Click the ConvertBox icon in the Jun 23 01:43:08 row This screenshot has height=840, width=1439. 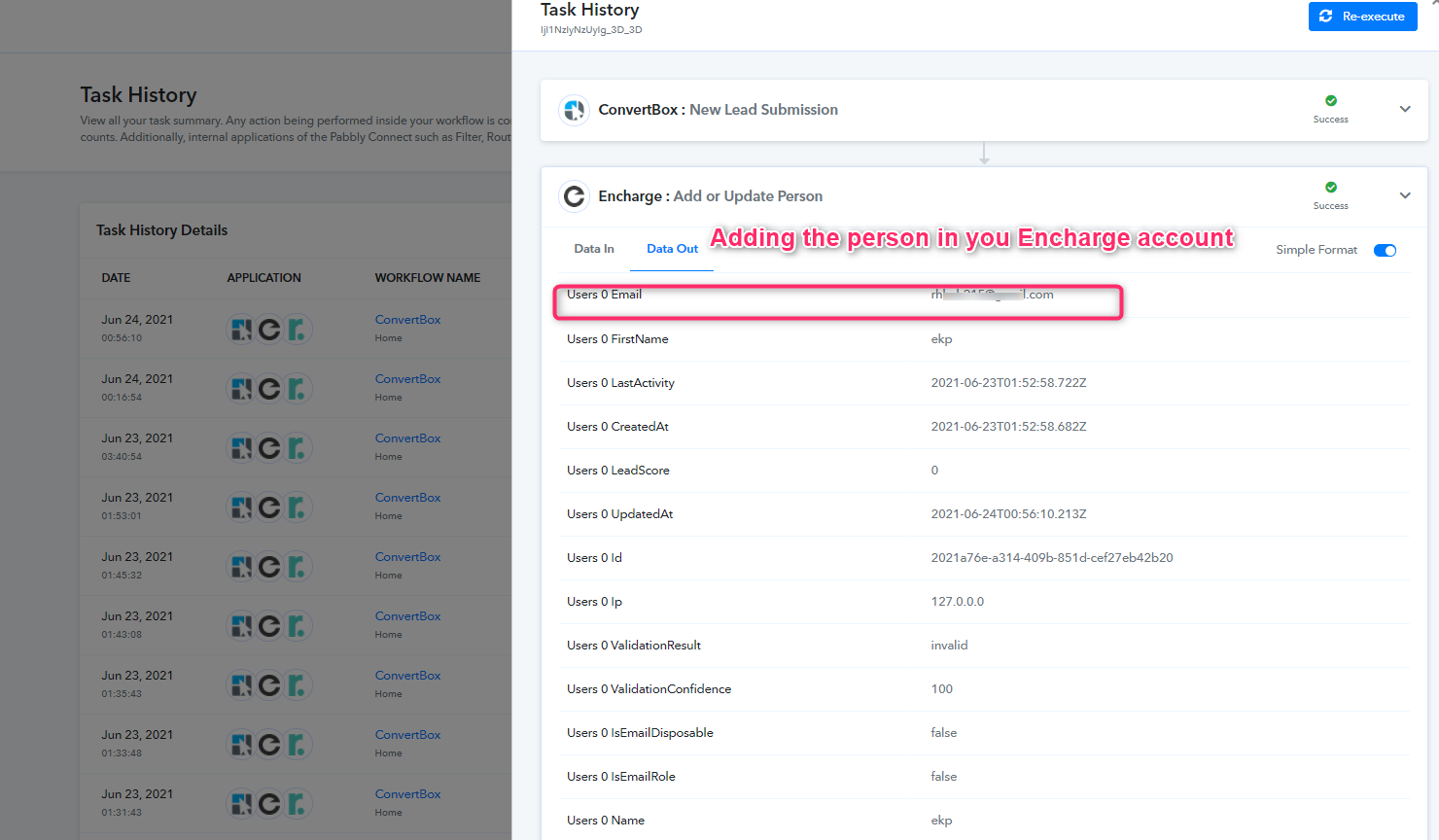(242, 626)
